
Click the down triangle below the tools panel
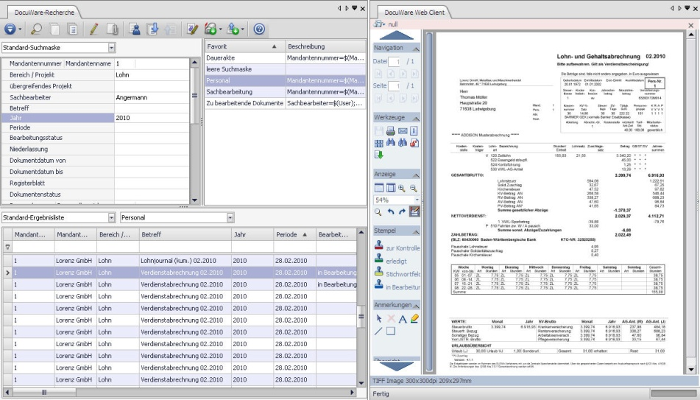coord(396,366)
